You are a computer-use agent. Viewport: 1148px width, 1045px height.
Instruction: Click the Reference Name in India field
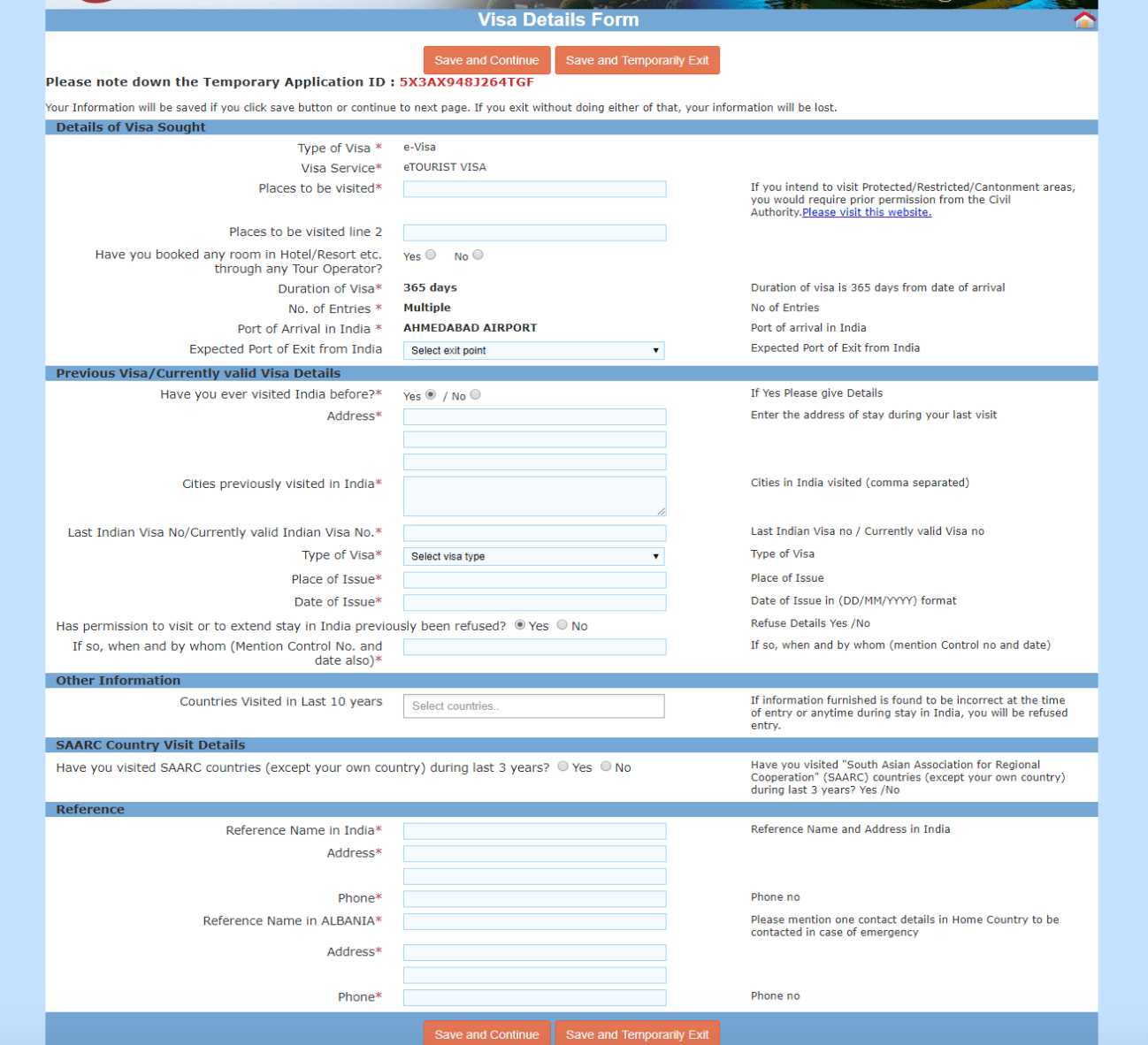pos(533,830)
